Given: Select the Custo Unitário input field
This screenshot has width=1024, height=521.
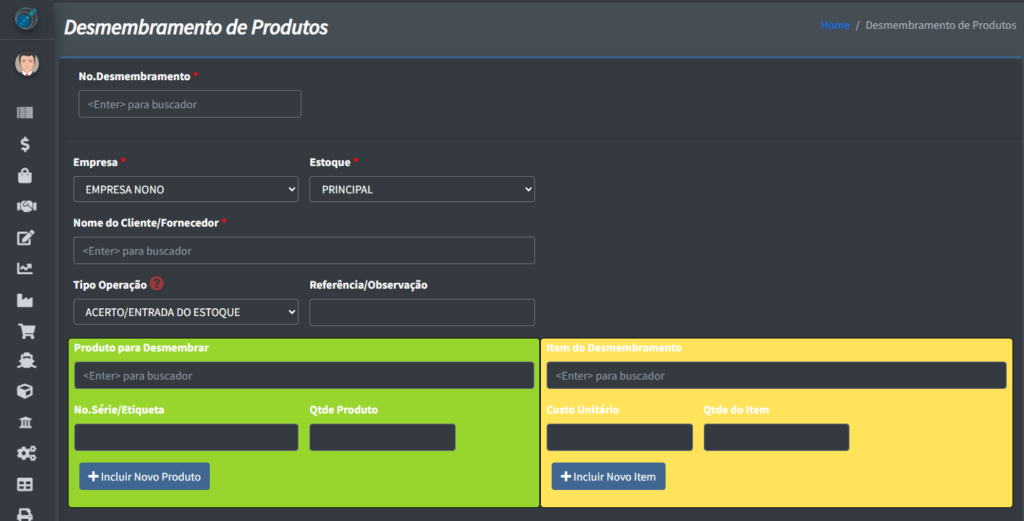Looking at the screenshot, I should 619,437.
